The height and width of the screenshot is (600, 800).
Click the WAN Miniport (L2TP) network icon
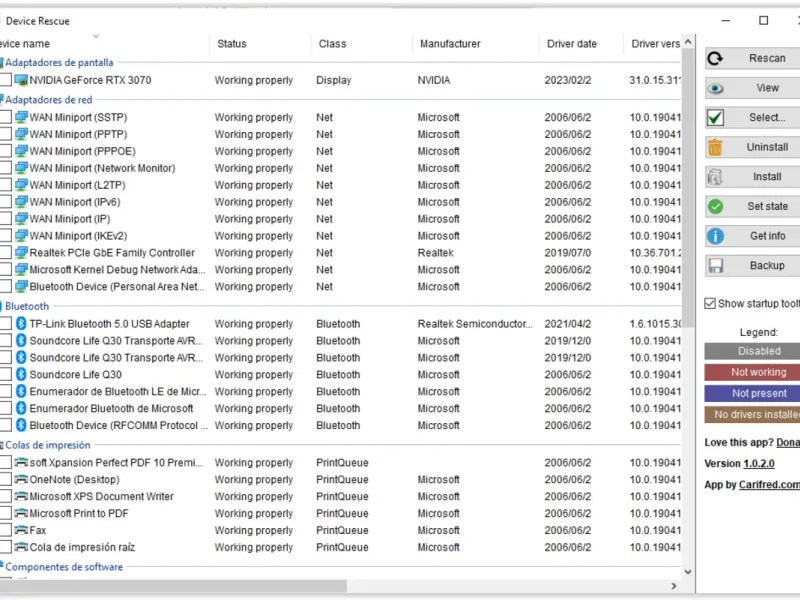coord(21,185)
